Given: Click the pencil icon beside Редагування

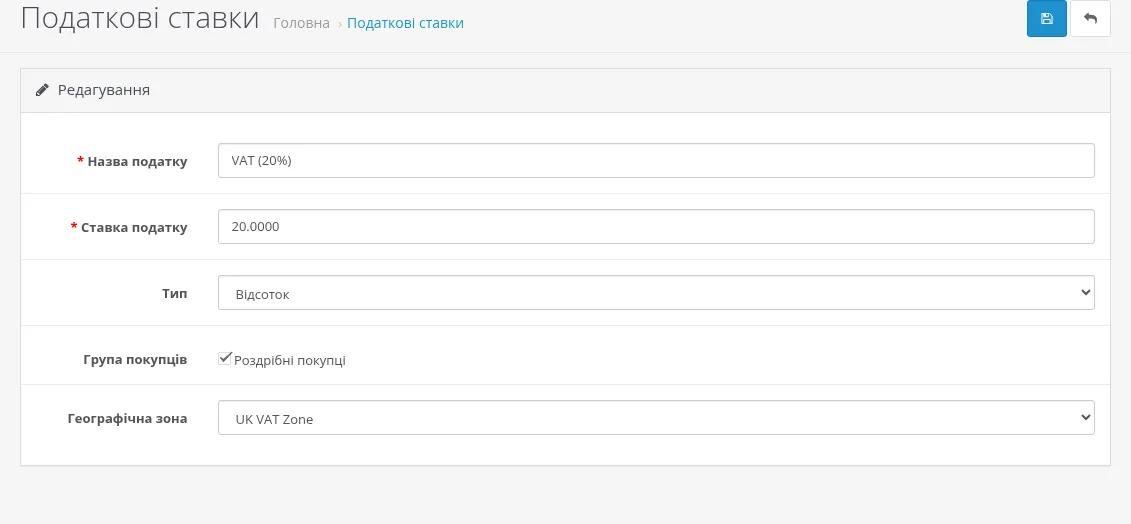Looking at the screenshot, I should coord(43,90).
